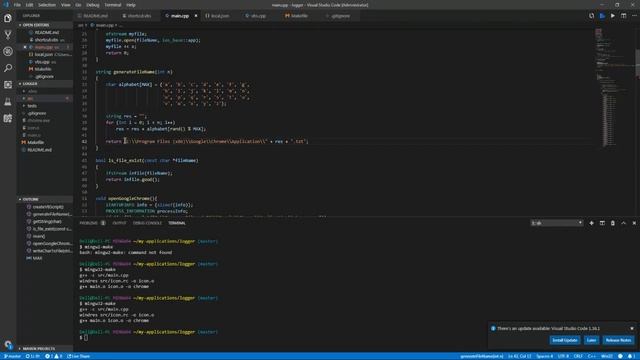The image size is (640, 360).
Task: Click the notifications bell in status bar
Action: 631,356
